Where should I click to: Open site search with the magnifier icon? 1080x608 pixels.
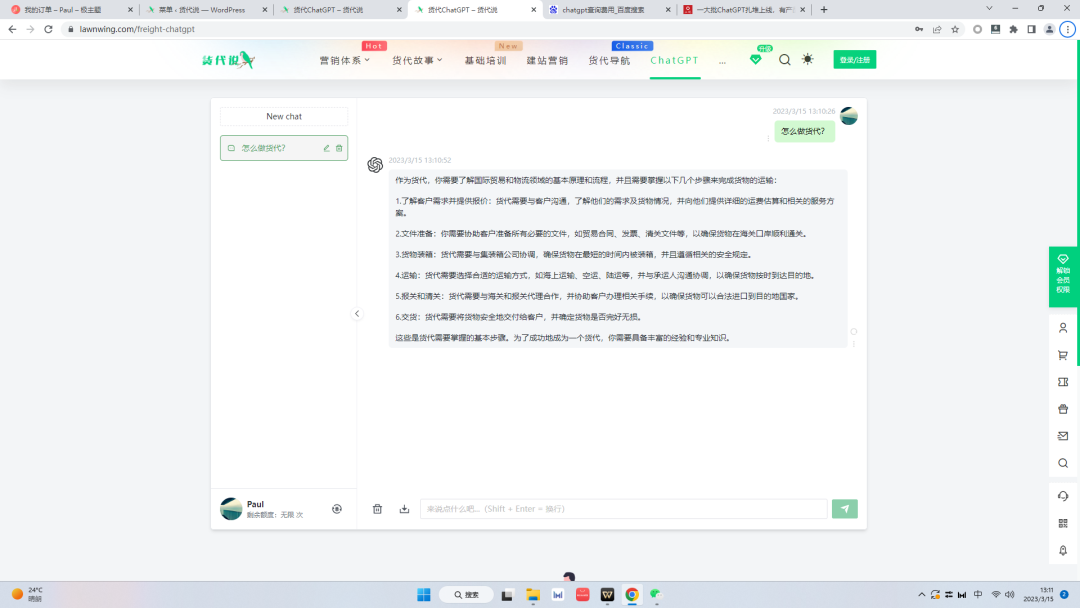tap(784, 59)
